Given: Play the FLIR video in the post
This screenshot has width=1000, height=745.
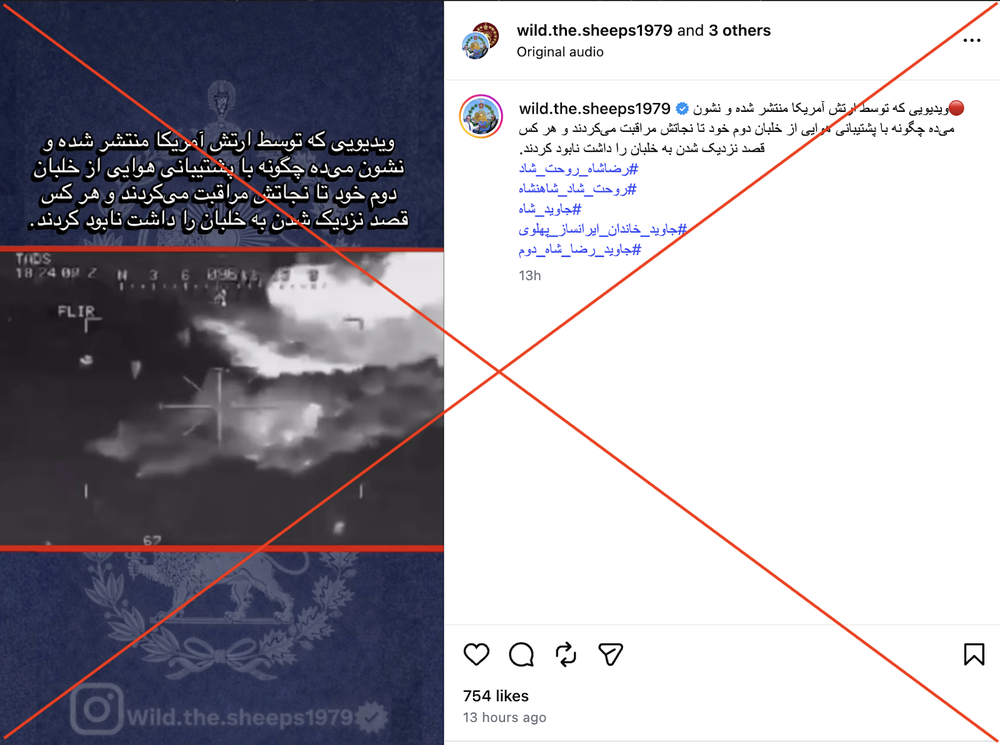Looking at the screenshot, I should 221,399.
